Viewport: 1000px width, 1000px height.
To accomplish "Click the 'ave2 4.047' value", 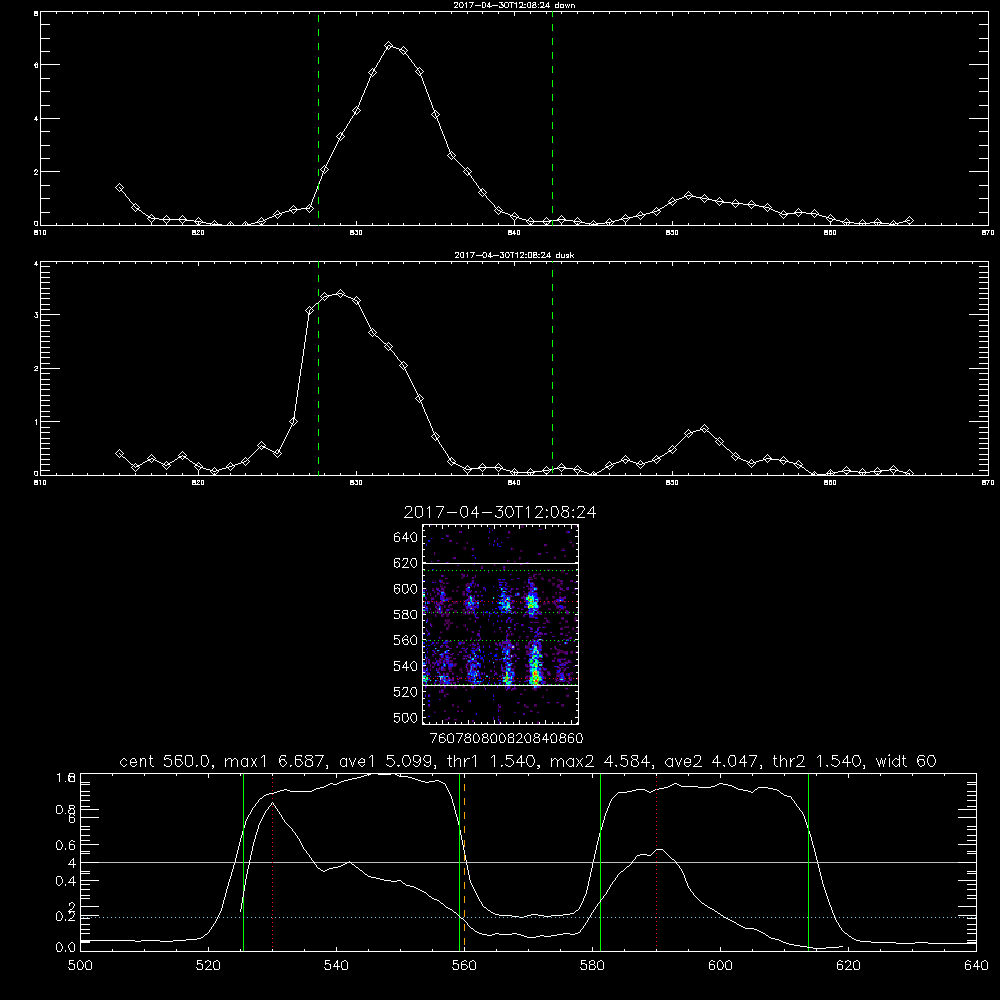I will point(712,761).
